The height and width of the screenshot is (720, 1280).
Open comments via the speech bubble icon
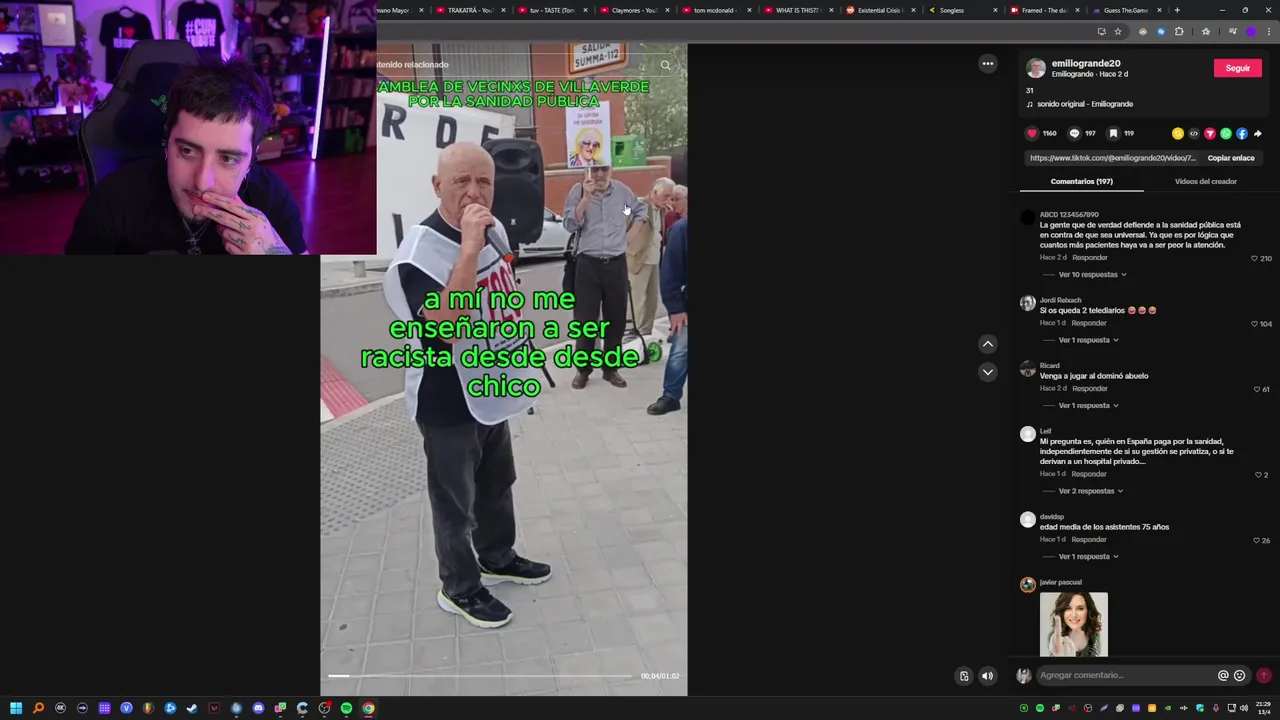coord(1074,133)
